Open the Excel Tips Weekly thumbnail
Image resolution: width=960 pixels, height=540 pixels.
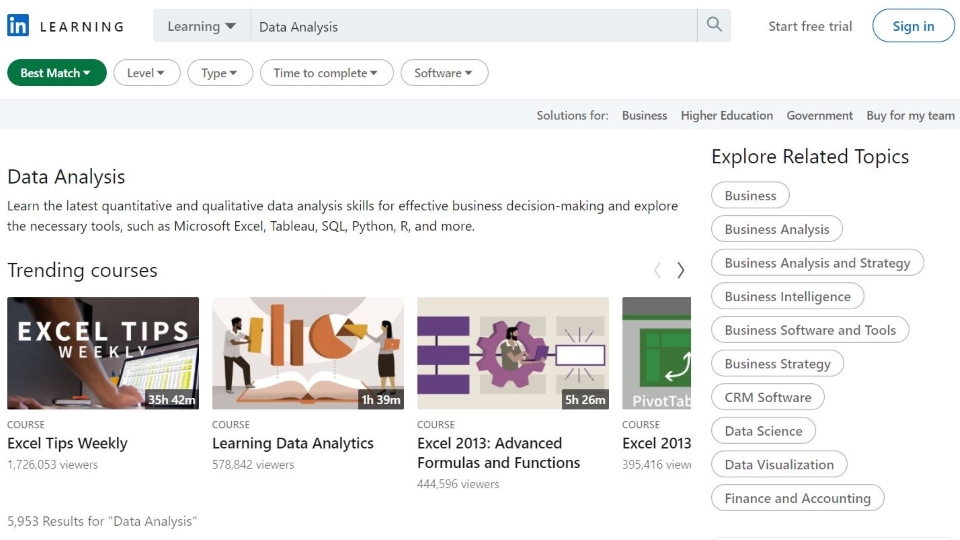coord(103,353)
